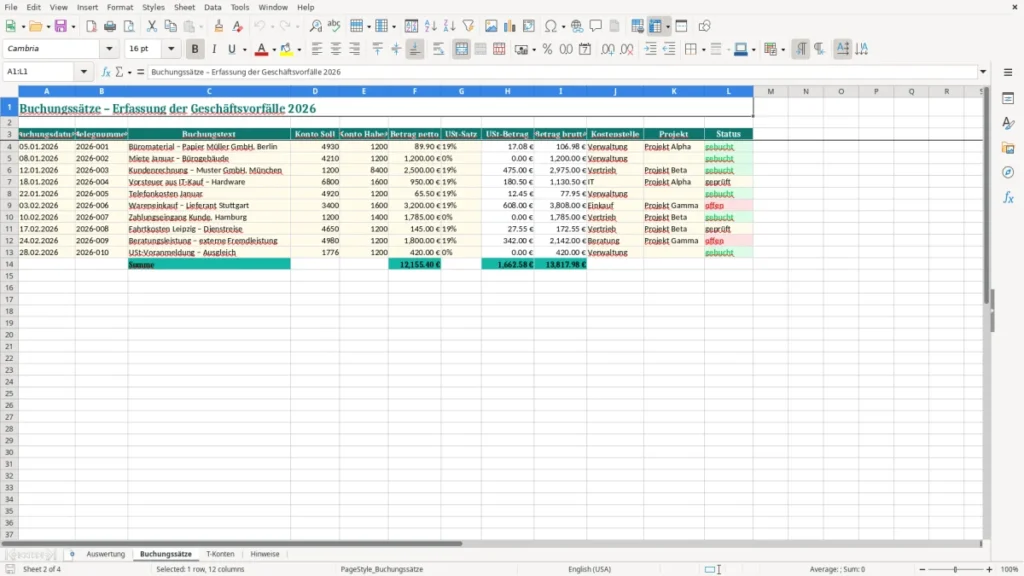Toggle Wrap Text button
Screen dimensions: 1024x576
[438, 49]
